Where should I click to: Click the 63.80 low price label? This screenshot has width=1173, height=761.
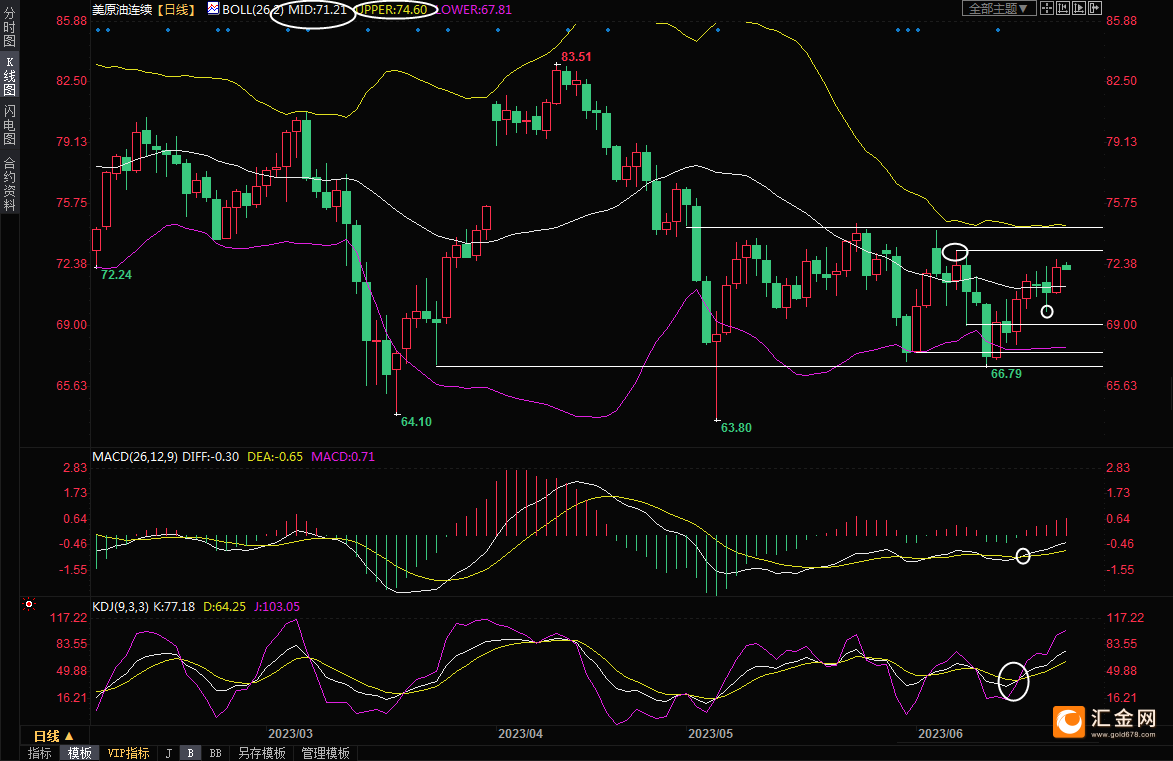click(x=736, y=428)
